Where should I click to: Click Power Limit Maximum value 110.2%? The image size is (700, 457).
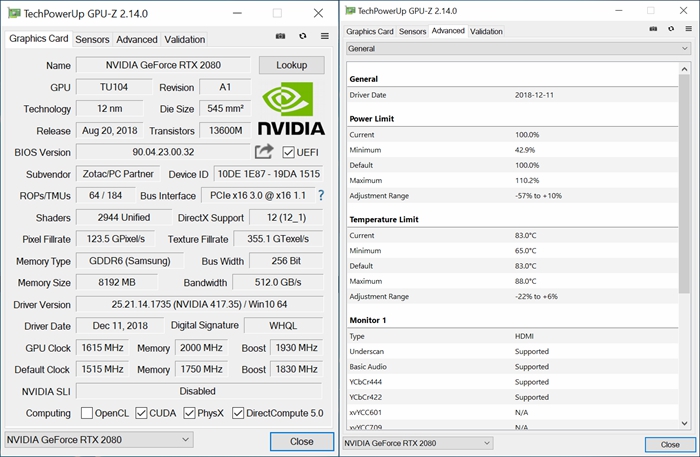coord(527,181)
